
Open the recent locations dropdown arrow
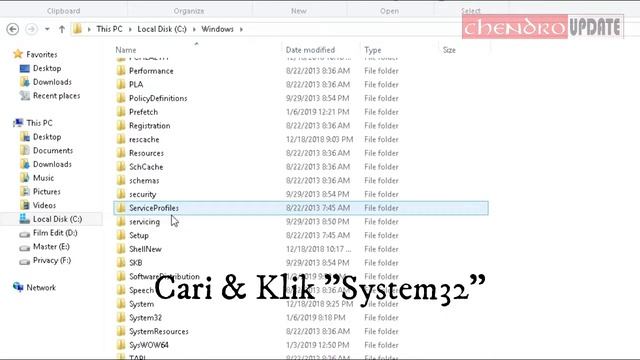pyautogui.click(x=47, y=29)
